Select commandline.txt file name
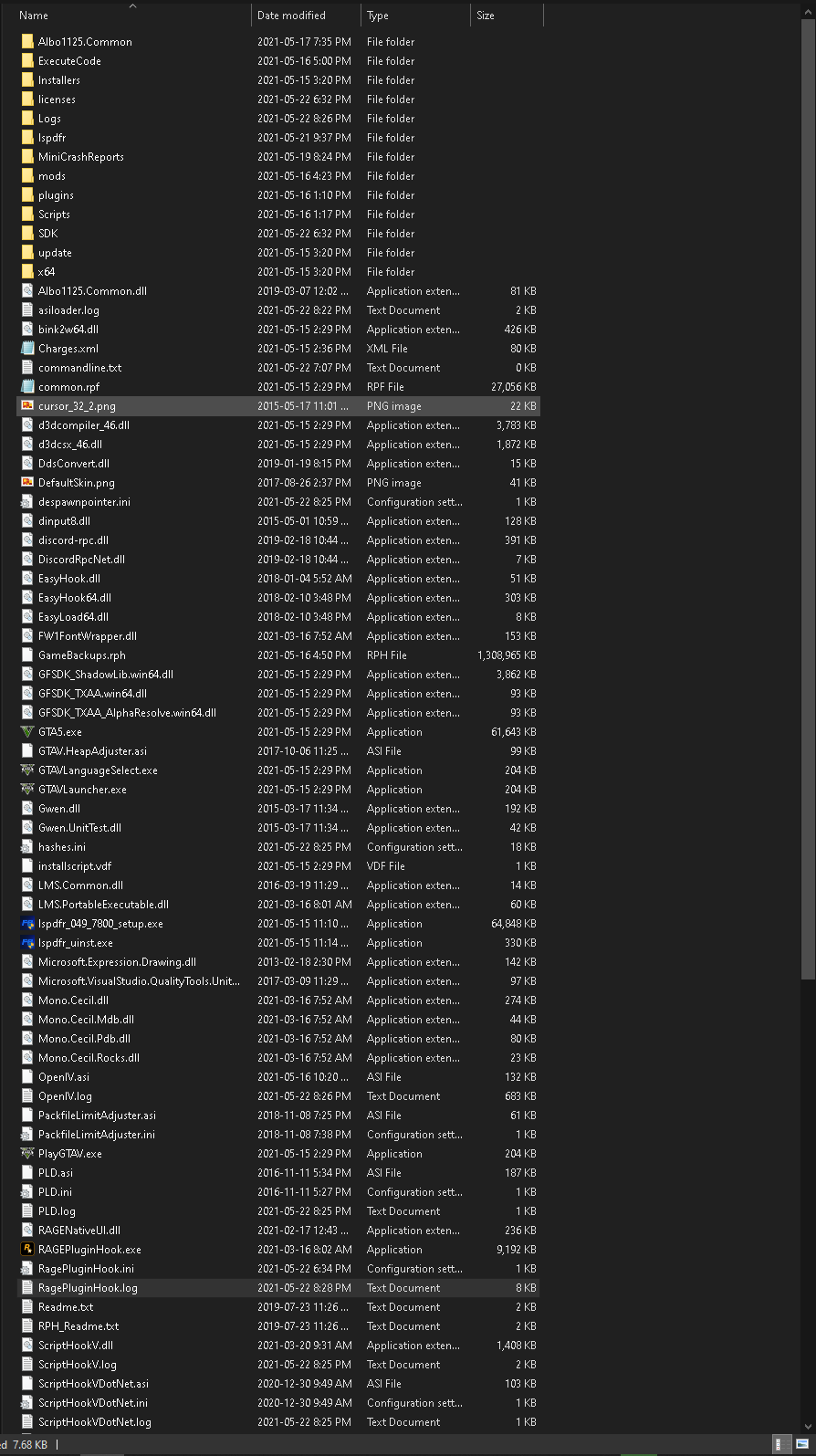Viewport: 816px width, 1456px height. click(79, 368)
